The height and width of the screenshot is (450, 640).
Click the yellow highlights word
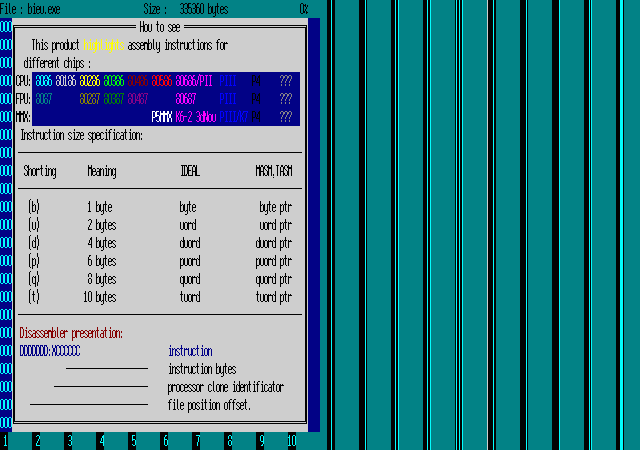point(103,45)
